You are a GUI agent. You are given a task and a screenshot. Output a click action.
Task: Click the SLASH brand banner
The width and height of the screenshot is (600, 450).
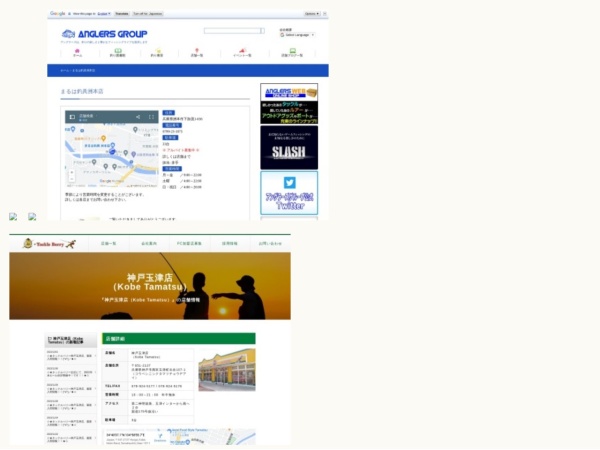coord(289,147)
